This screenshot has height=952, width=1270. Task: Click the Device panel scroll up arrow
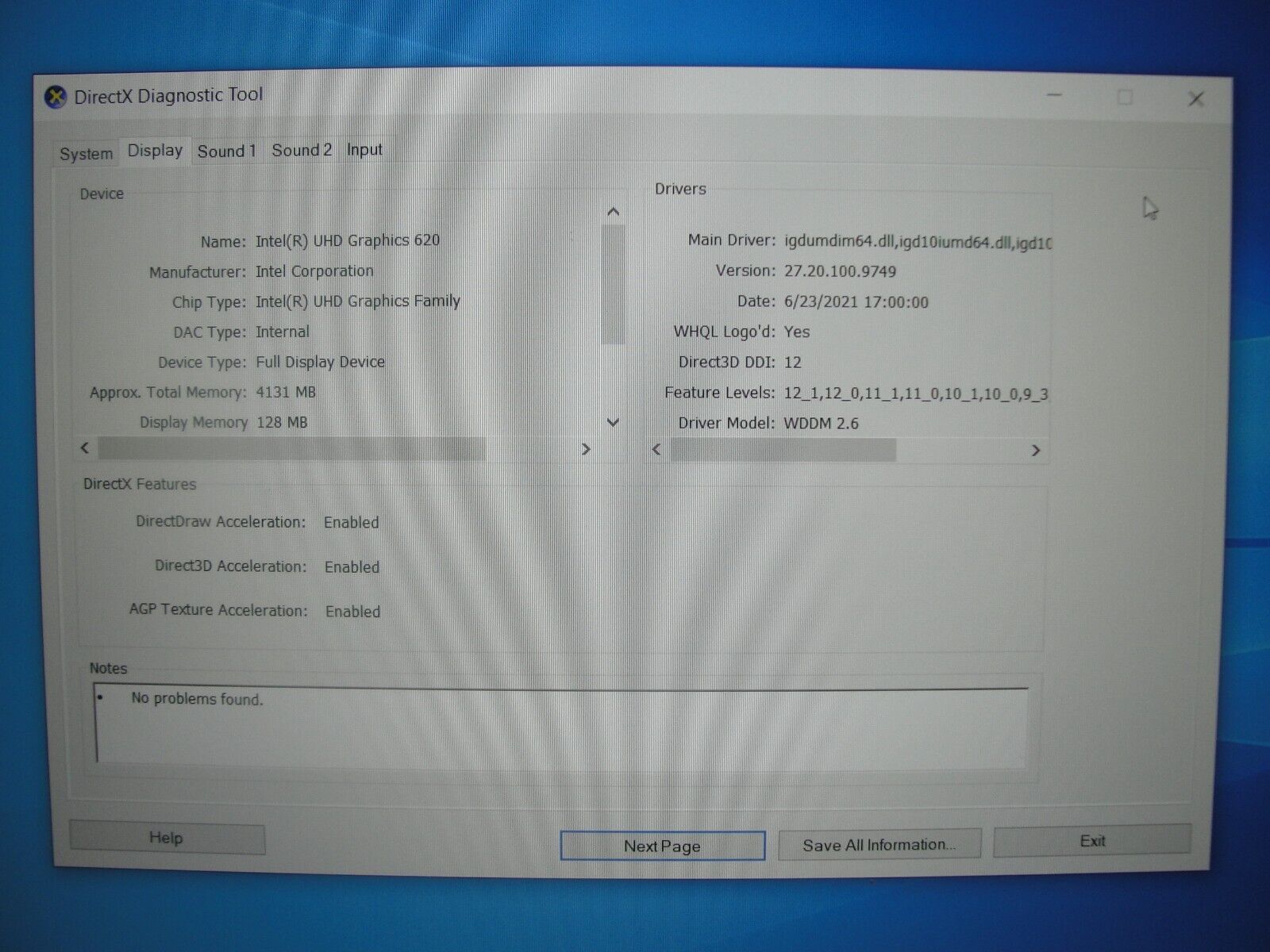click(x=613, y=212)
